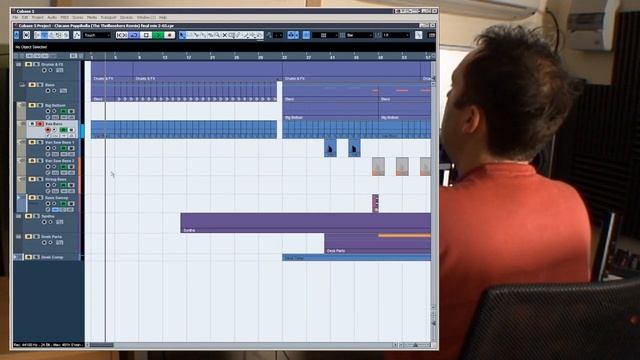The height and width of the screenshot is (360, 640).
Task: Solo the Var Saw Bass 2 track
Action: [40, 160]
